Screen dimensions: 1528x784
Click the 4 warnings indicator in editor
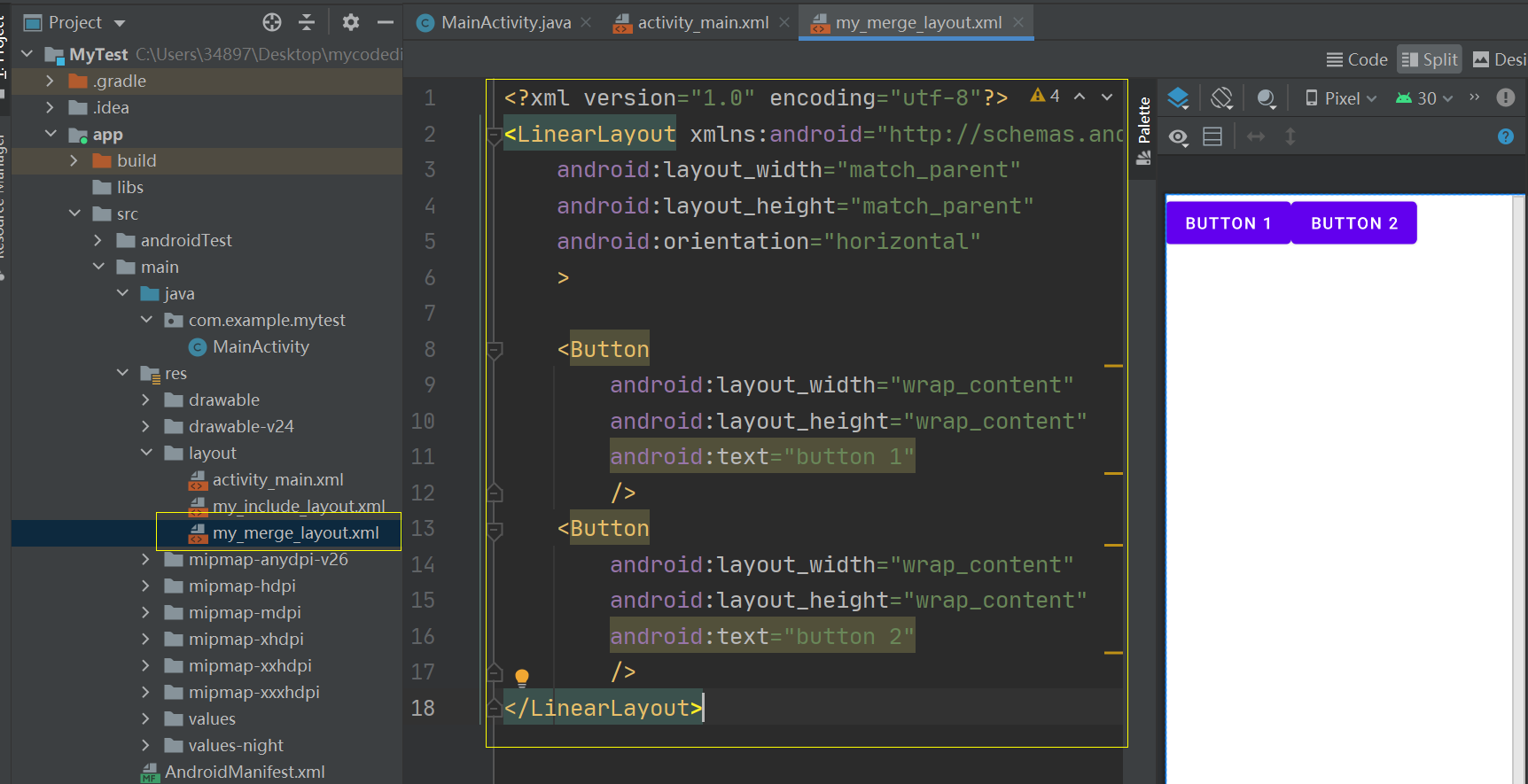point(1045,96)
